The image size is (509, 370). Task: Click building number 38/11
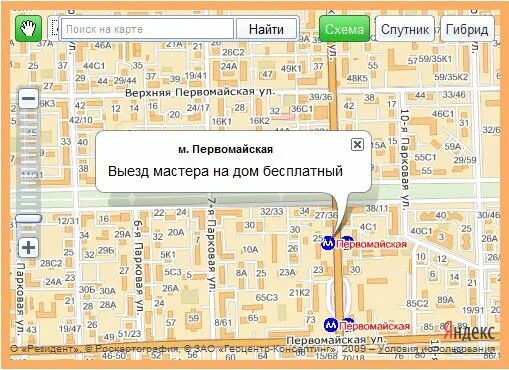coord(377,208)
